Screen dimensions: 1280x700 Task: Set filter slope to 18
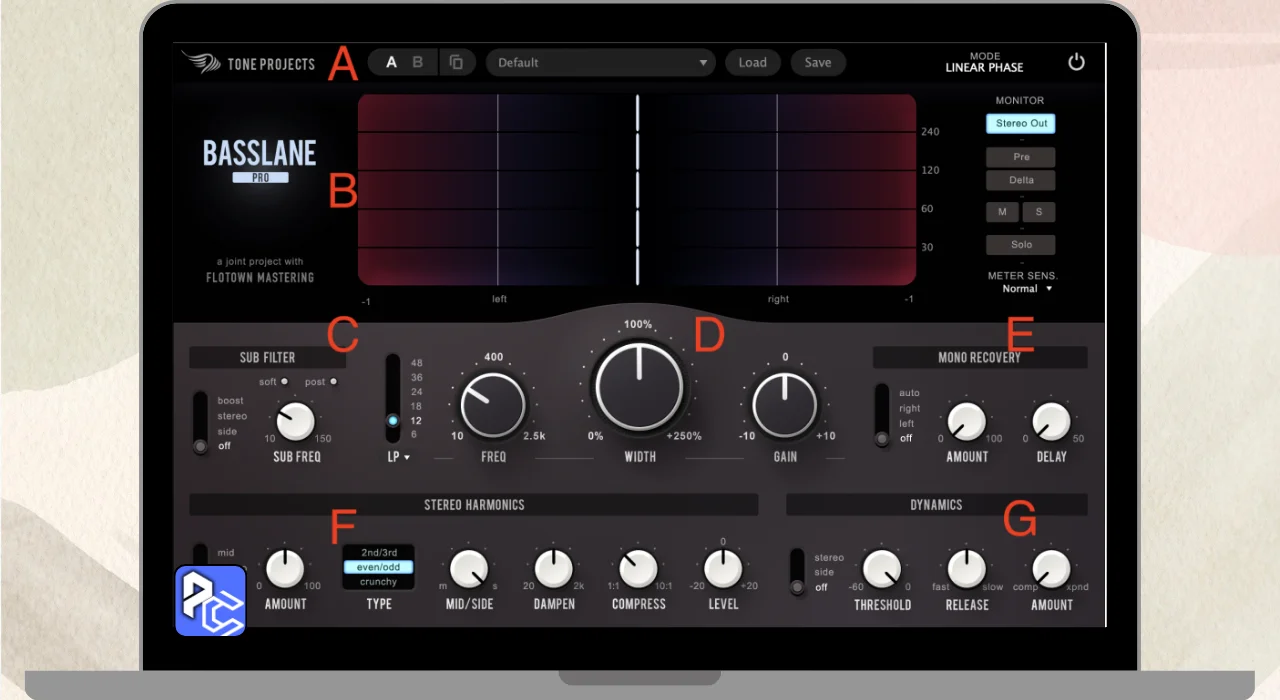click(x=416, y=406)
